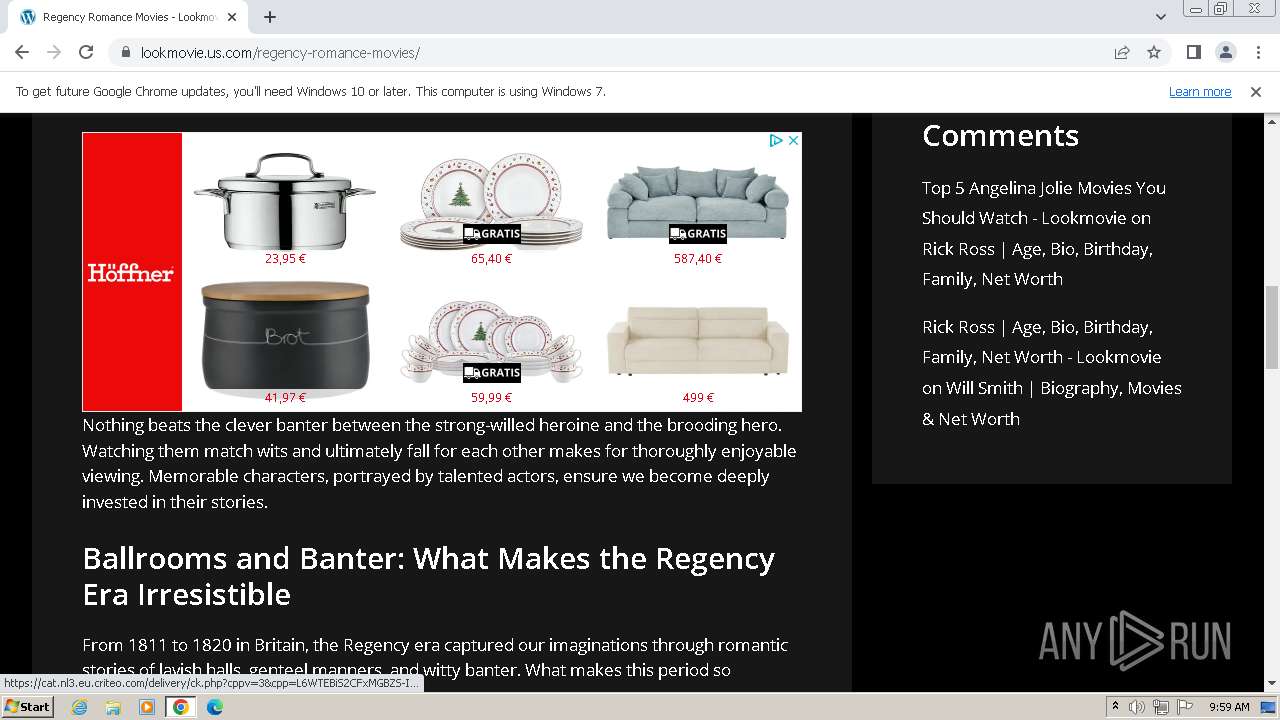The image size is (1280, 720).
Task: Dismiss the Chrome update notification bar
Action: [1256, 92]
